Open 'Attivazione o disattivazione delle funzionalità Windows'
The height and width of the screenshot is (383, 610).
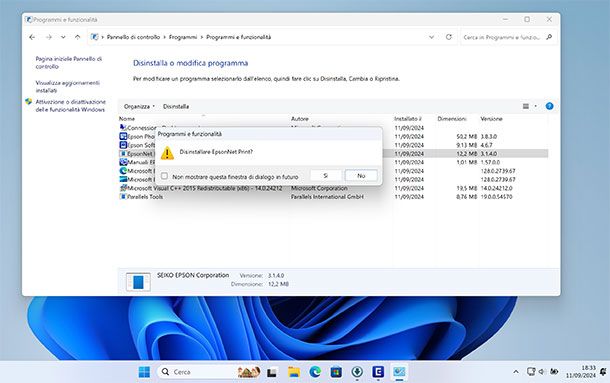point(70,105)
